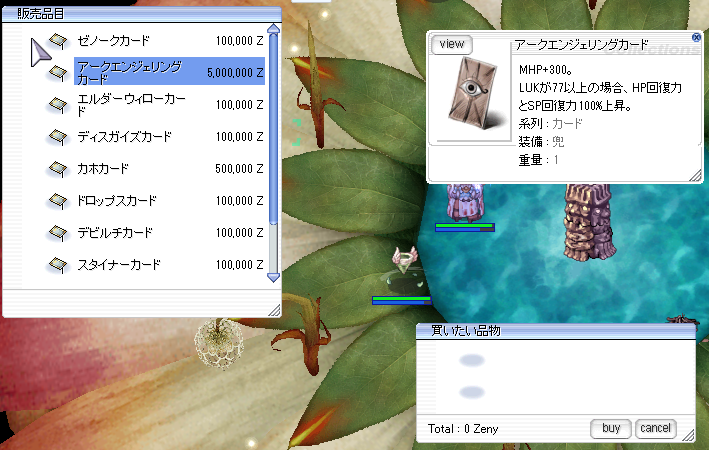Click the resize grip of the shop window

274,310
